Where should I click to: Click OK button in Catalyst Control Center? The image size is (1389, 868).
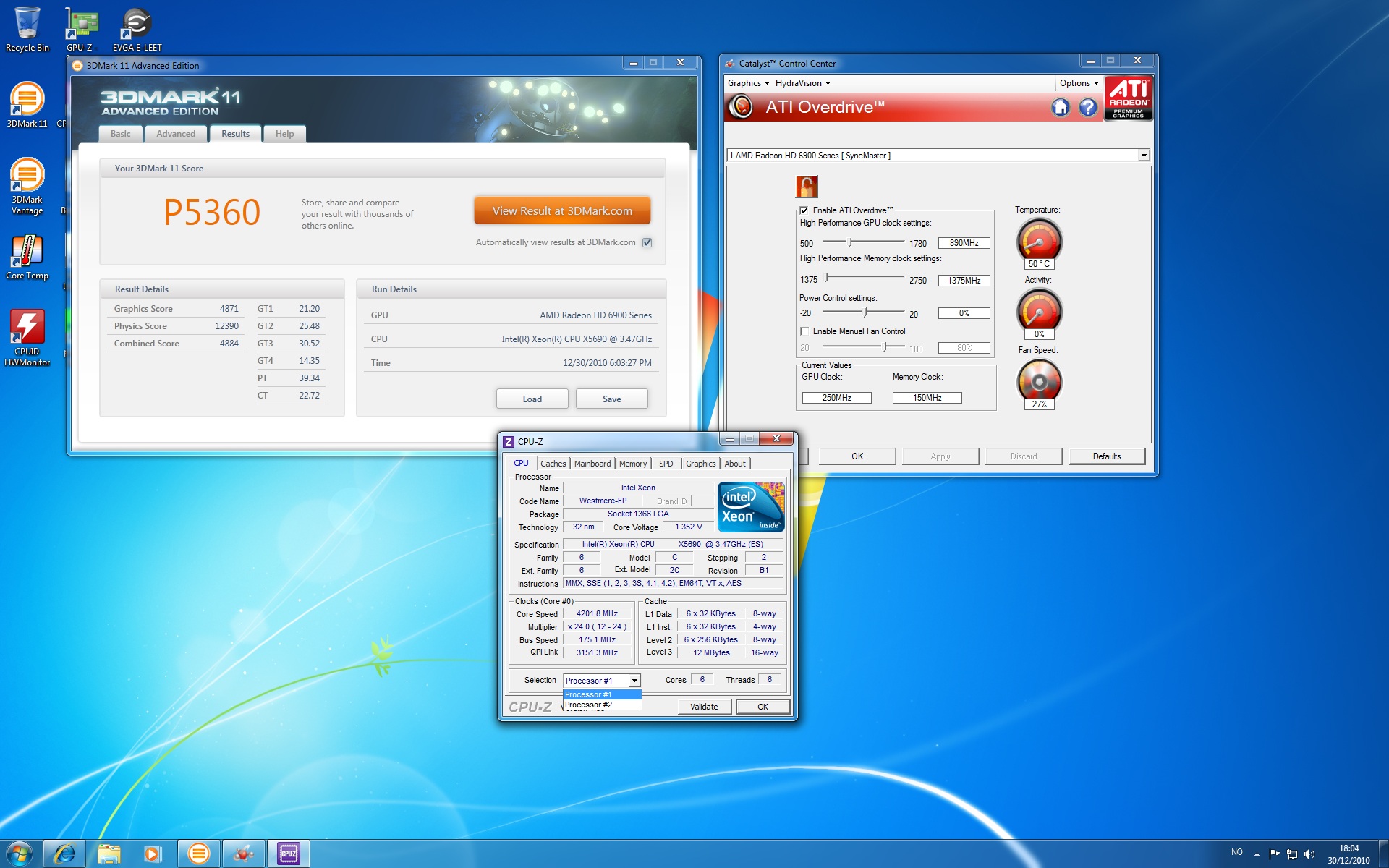857,456
